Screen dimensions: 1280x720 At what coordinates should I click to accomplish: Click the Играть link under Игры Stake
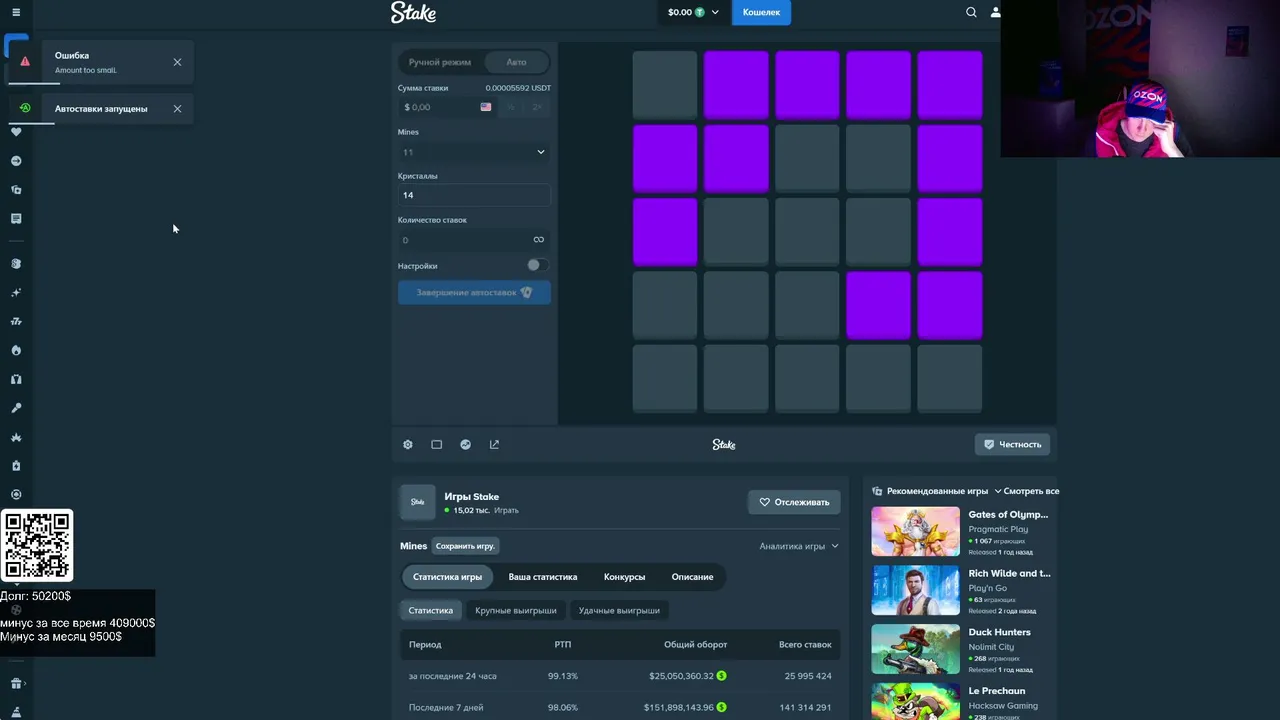(506, 511)
